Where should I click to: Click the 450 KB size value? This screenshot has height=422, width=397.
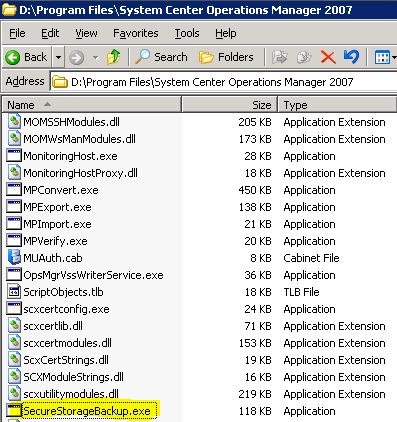[x=255, y=190]
